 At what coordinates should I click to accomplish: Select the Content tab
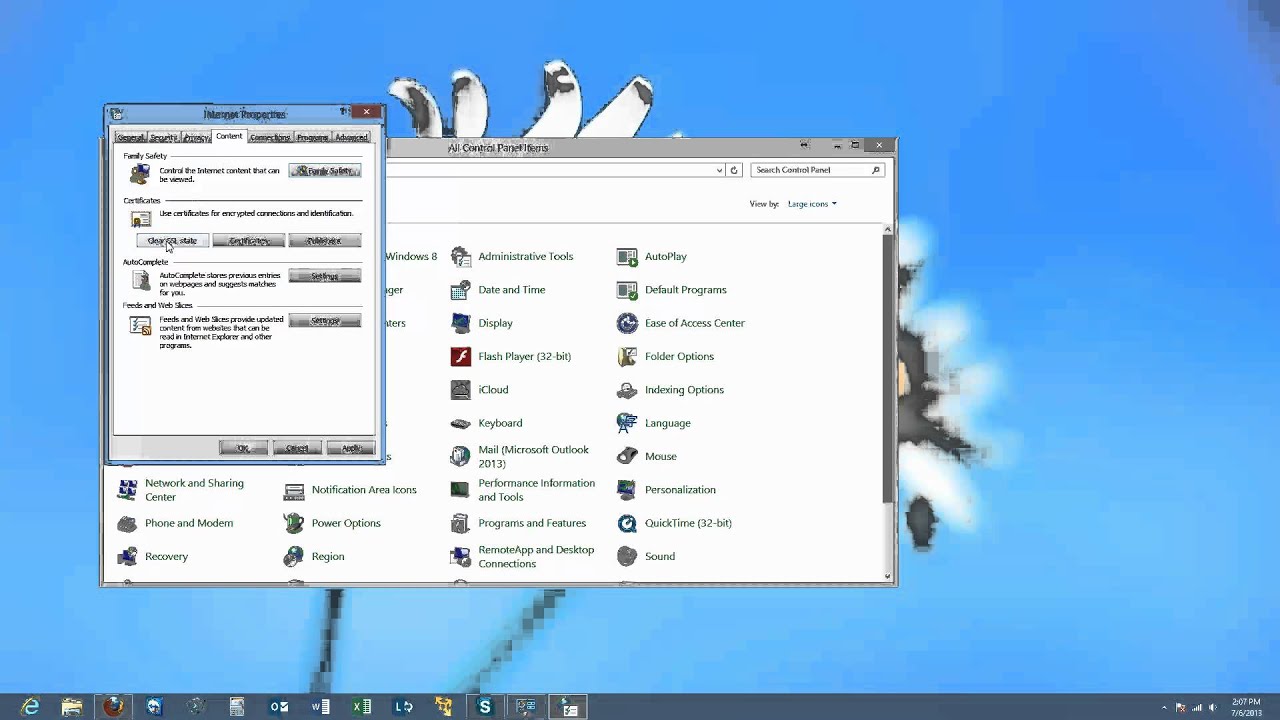click(x=229, y=136)
